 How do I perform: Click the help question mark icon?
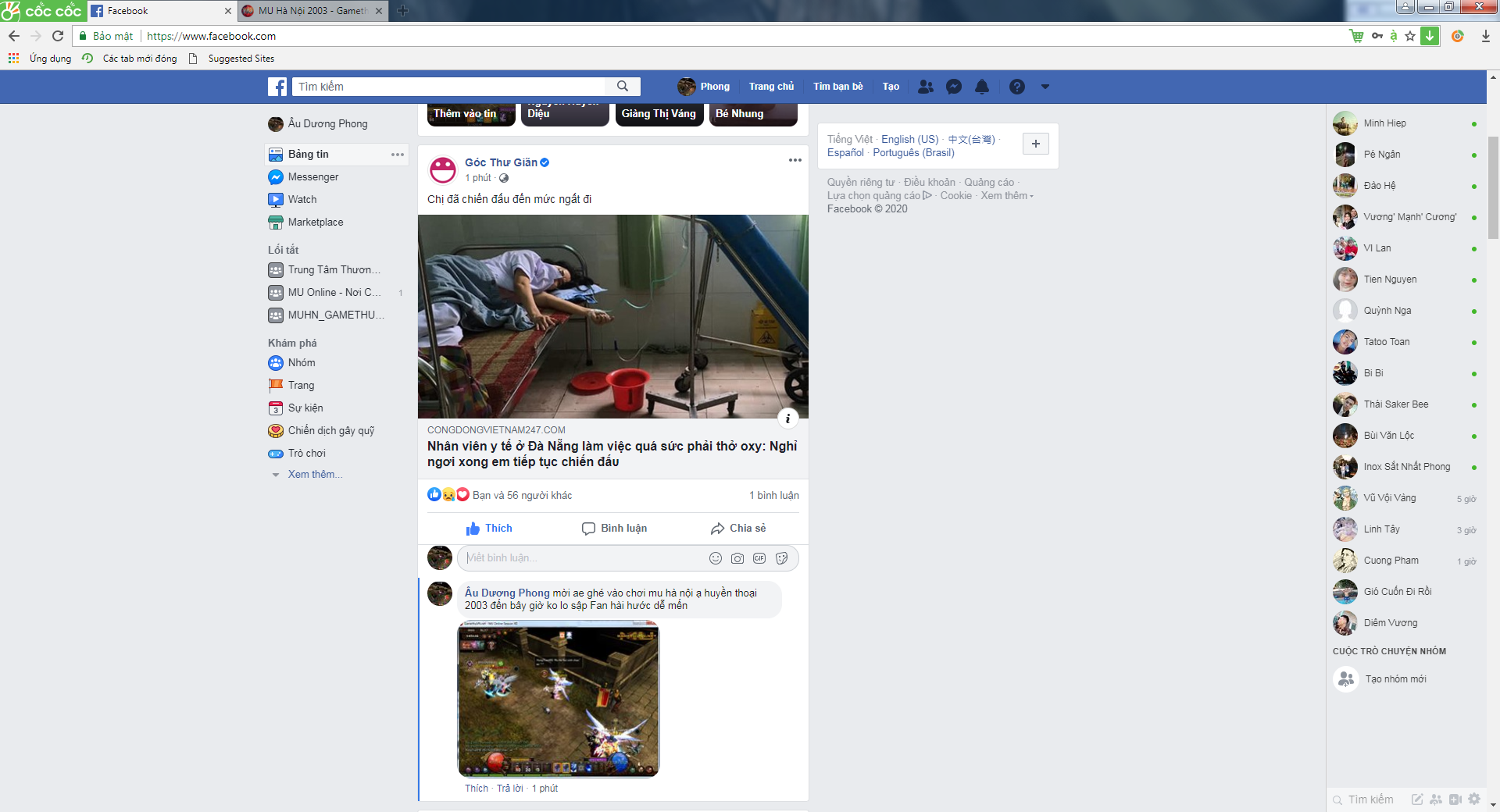point(1016,87)
